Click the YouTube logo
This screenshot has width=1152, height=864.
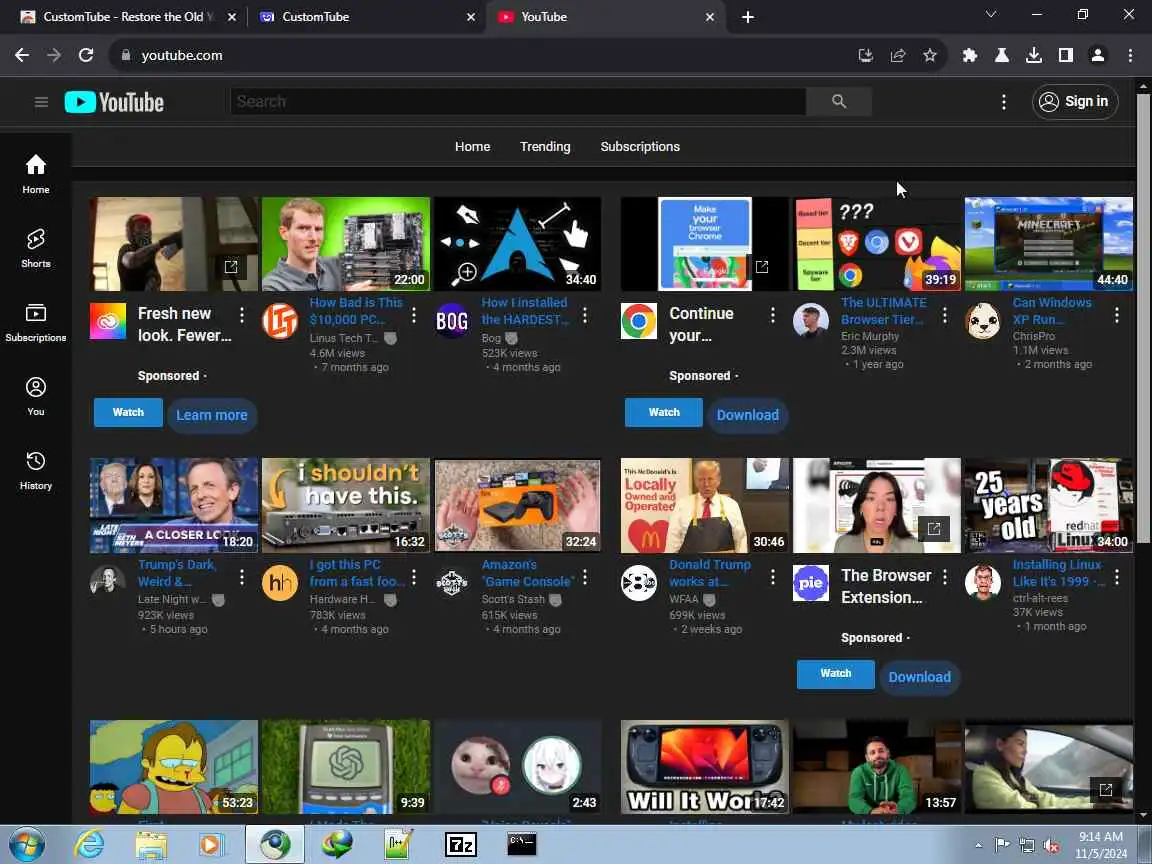point(115,102)
